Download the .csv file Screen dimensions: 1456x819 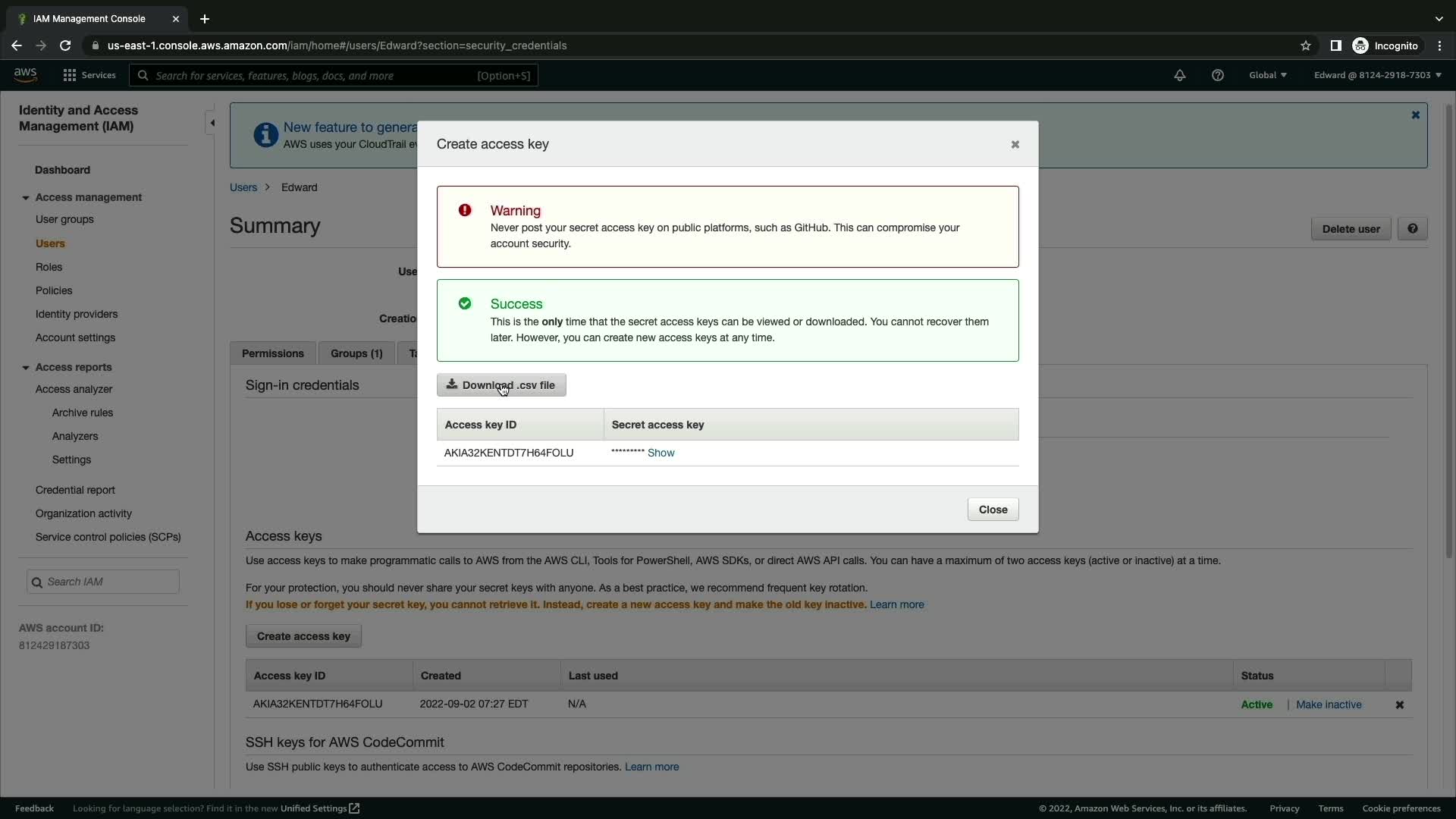point(501,385)
